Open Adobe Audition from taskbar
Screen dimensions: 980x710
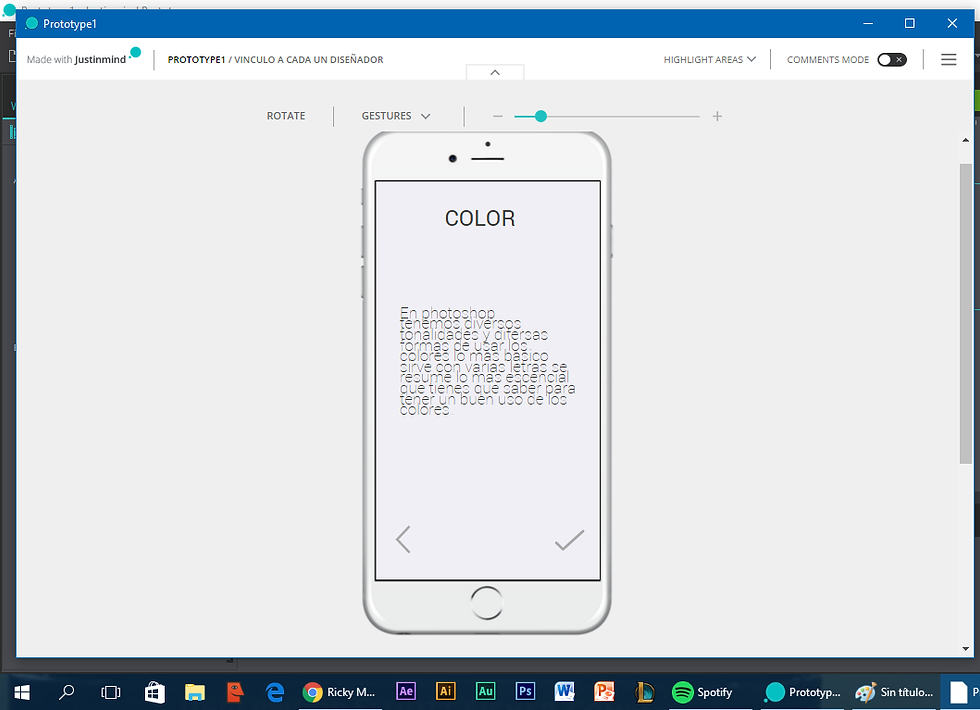pyautogui.click(x=486, y=691)
